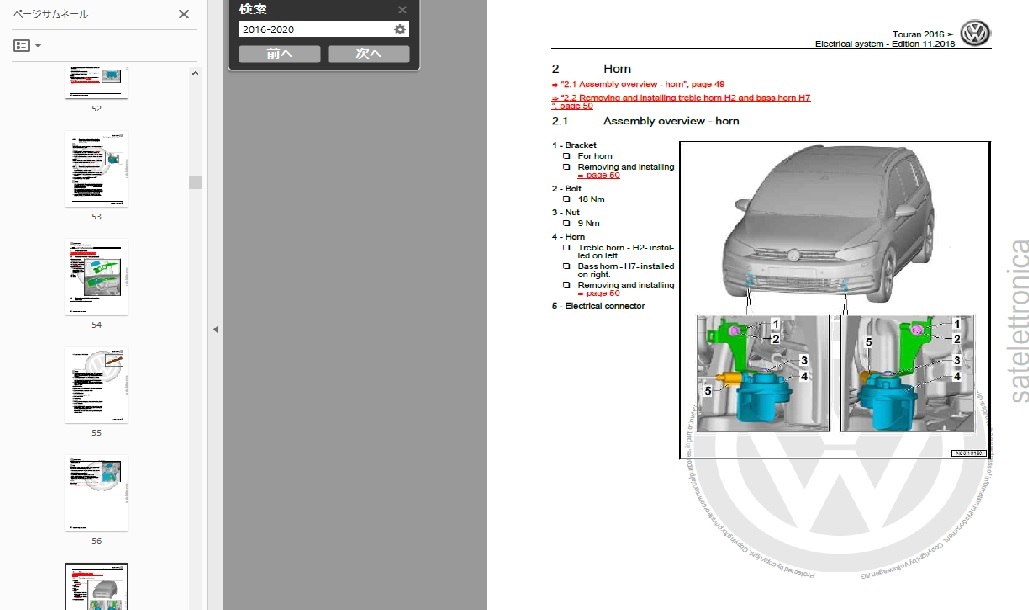
Task: Click the '1 - Bracket' text
Action: [x=574, y=145]
